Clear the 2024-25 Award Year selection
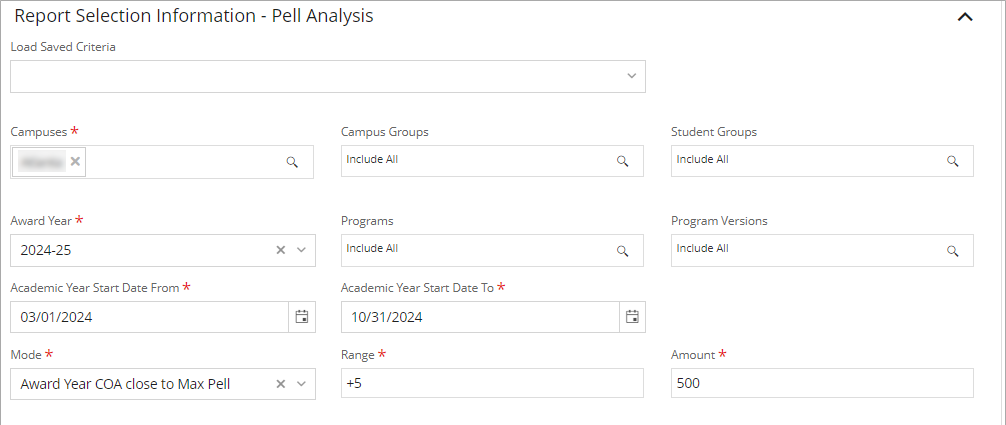The width and height of the screenshot is (1006, 425). pos(281,250)
